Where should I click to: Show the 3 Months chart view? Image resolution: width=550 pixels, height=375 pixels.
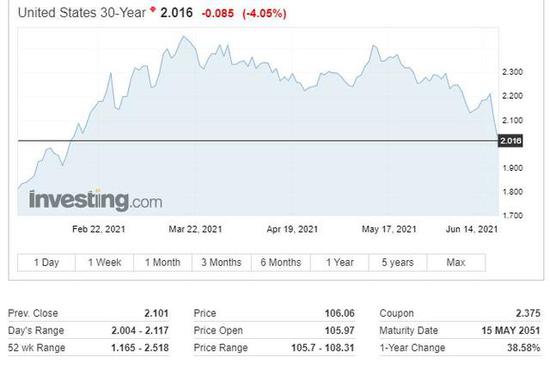(x=222, y=262)
